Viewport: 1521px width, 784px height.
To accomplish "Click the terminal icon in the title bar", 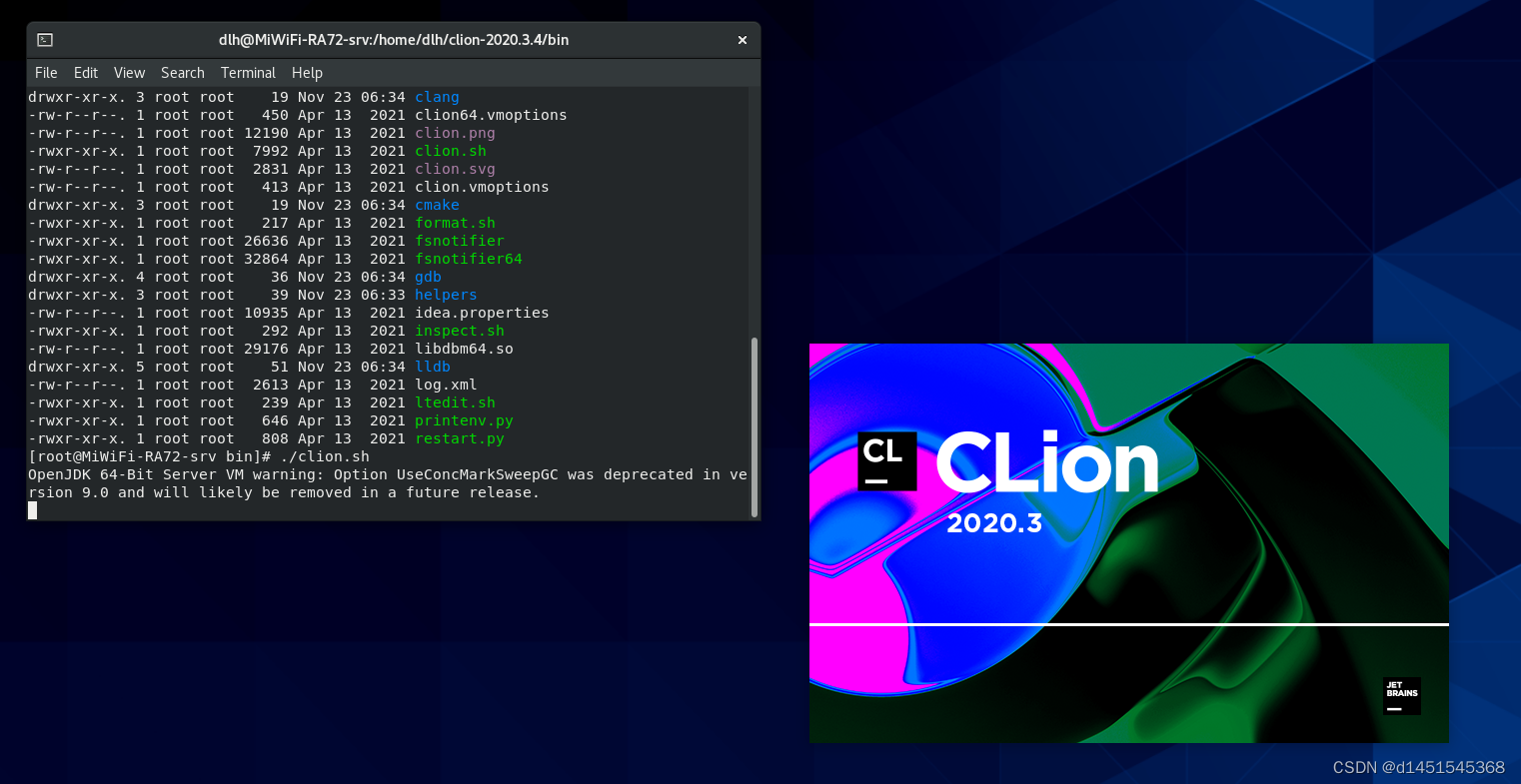I will (43, 40).
